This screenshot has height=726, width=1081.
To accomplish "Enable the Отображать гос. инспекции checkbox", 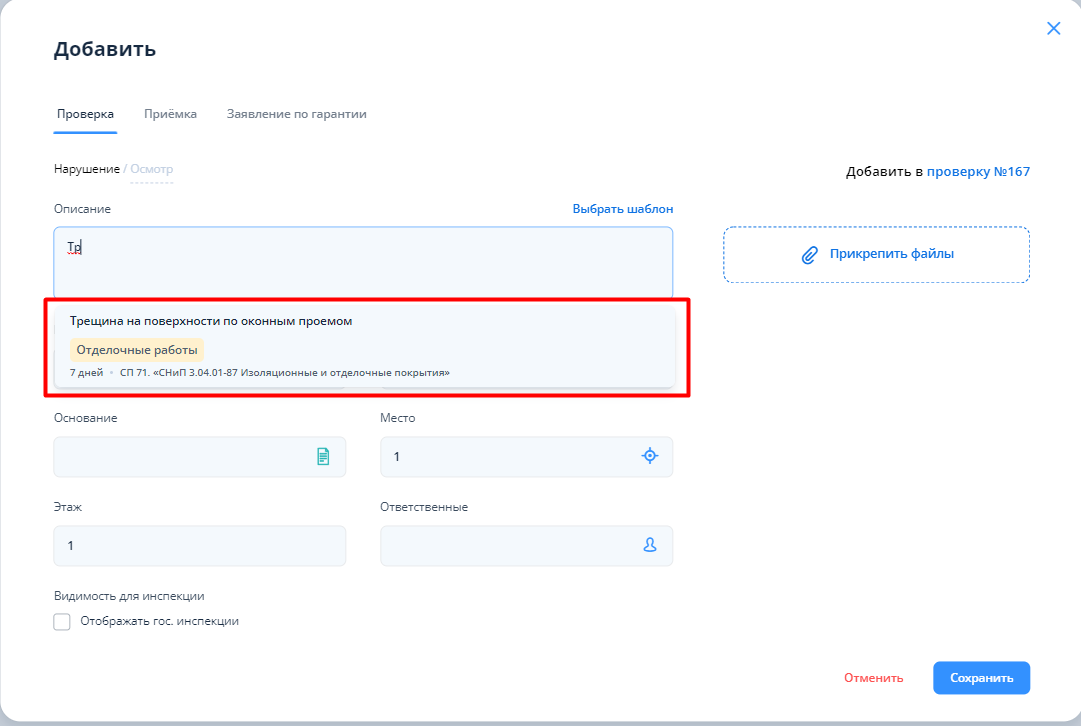I will point(62,622).
